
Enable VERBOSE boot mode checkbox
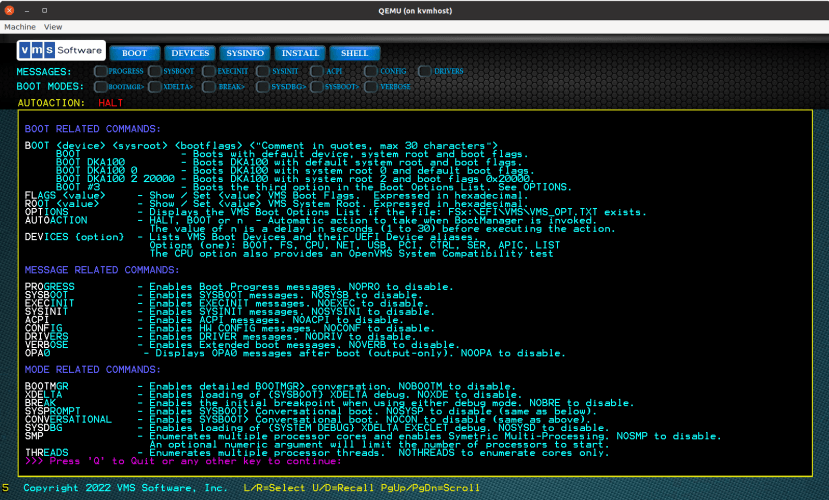pyautogui.click(x=371, y=87)
